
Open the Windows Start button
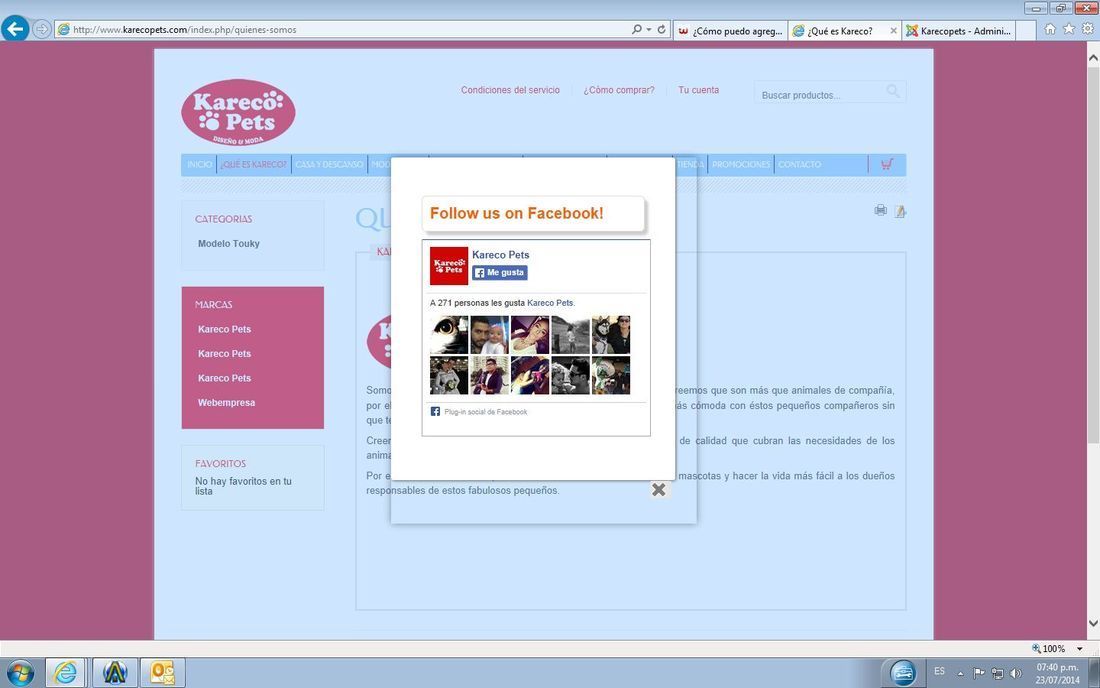tap(19, 673)
